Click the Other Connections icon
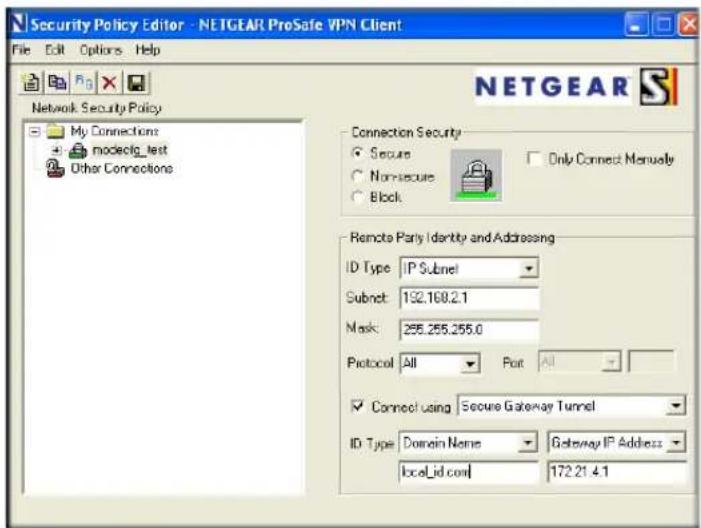The width and height of the screenshot is (701, 528). point(55,169)
